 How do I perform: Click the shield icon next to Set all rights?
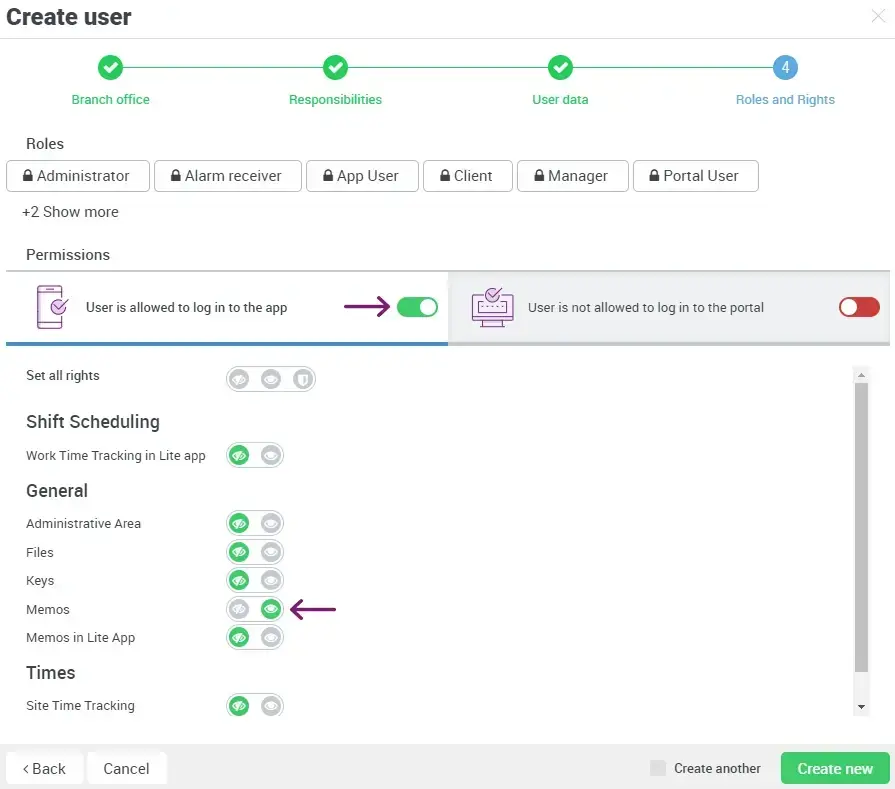pyautogui.click(x=303, y=378)
